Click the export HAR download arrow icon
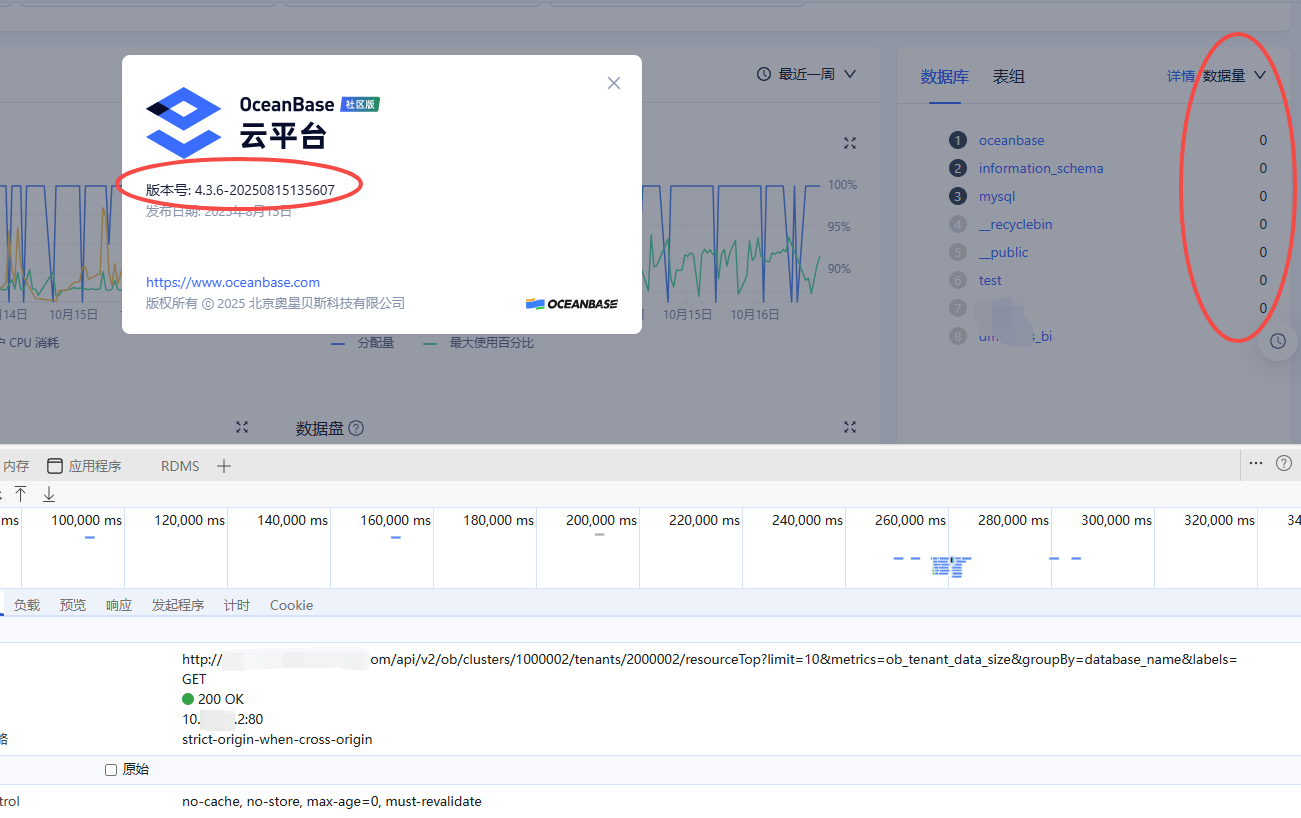The width and height of the screenshot is (1301, 818). pyautogui.click(x=49, y=494)
